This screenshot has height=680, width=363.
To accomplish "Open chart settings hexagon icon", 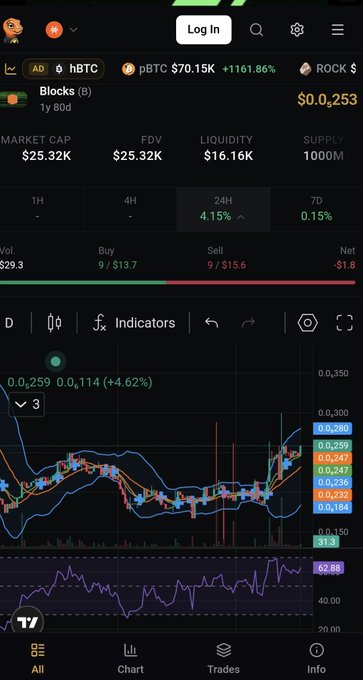I will coord(307,323).
